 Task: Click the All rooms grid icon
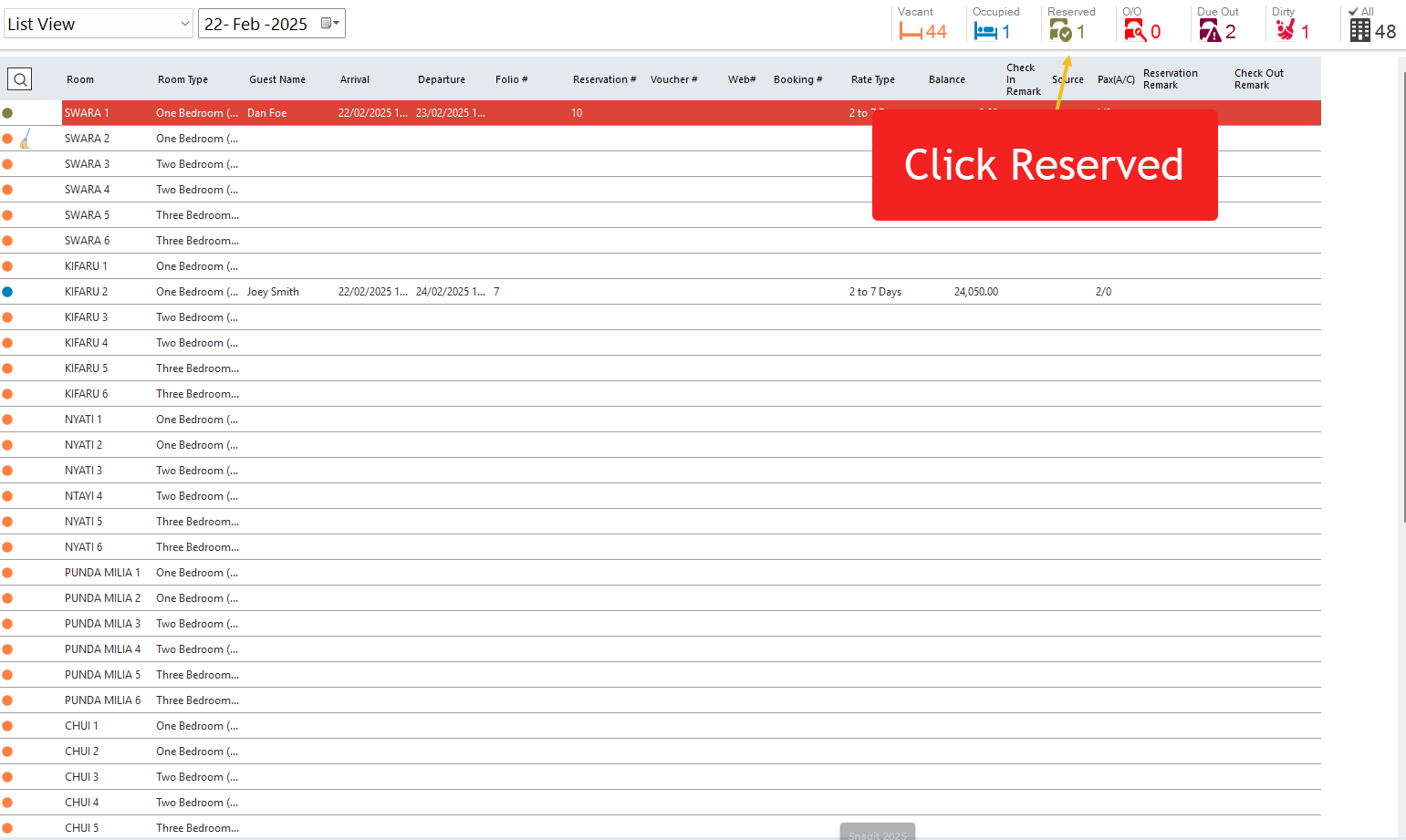tap(1360, 31)
